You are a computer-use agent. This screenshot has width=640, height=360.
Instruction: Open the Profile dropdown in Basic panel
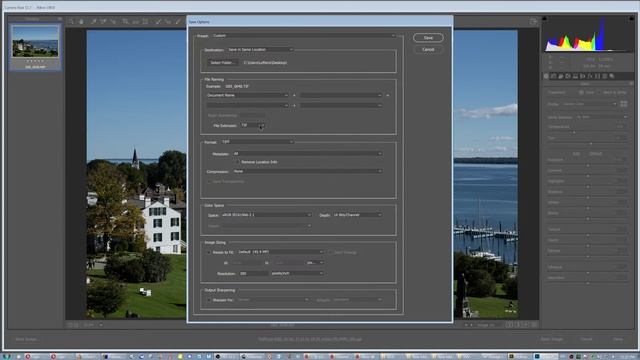click(590, 104)
